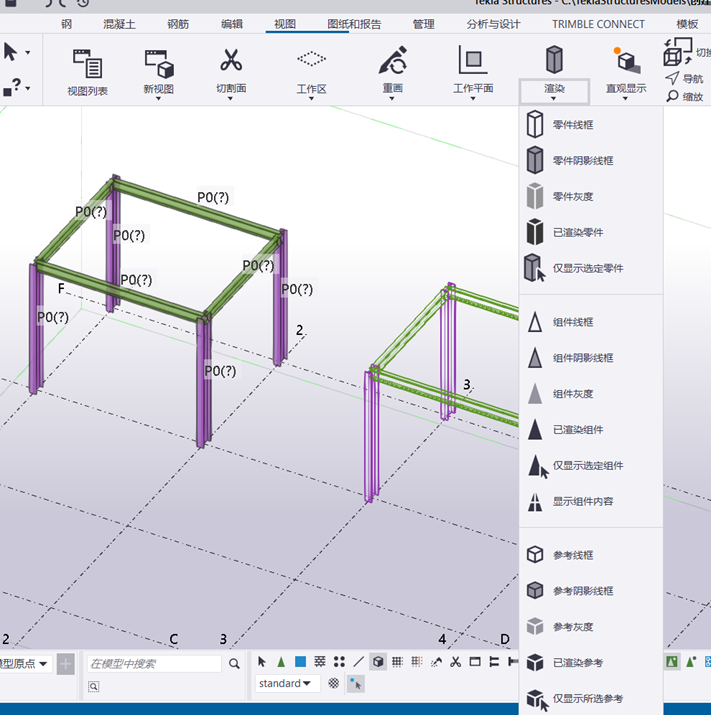Collapse the 渲染 rendering dropdown

tap(554, 91)
